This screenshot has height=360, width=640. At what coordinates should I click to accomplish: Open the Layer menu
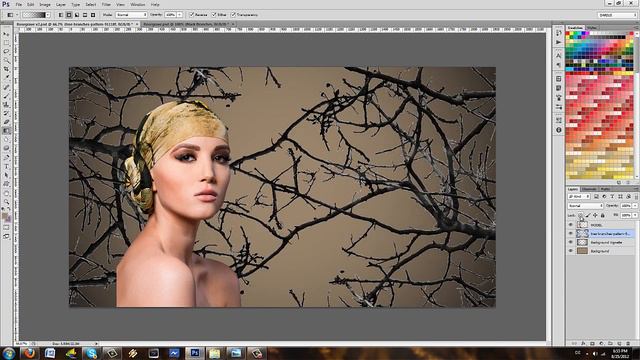coord(61,4)
